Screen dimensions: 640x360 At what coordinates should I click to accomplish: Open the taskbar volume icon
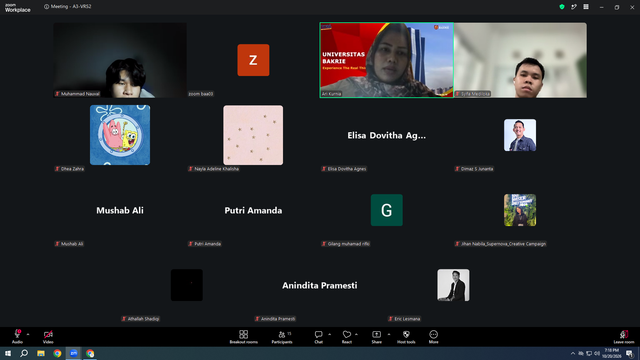597,353
